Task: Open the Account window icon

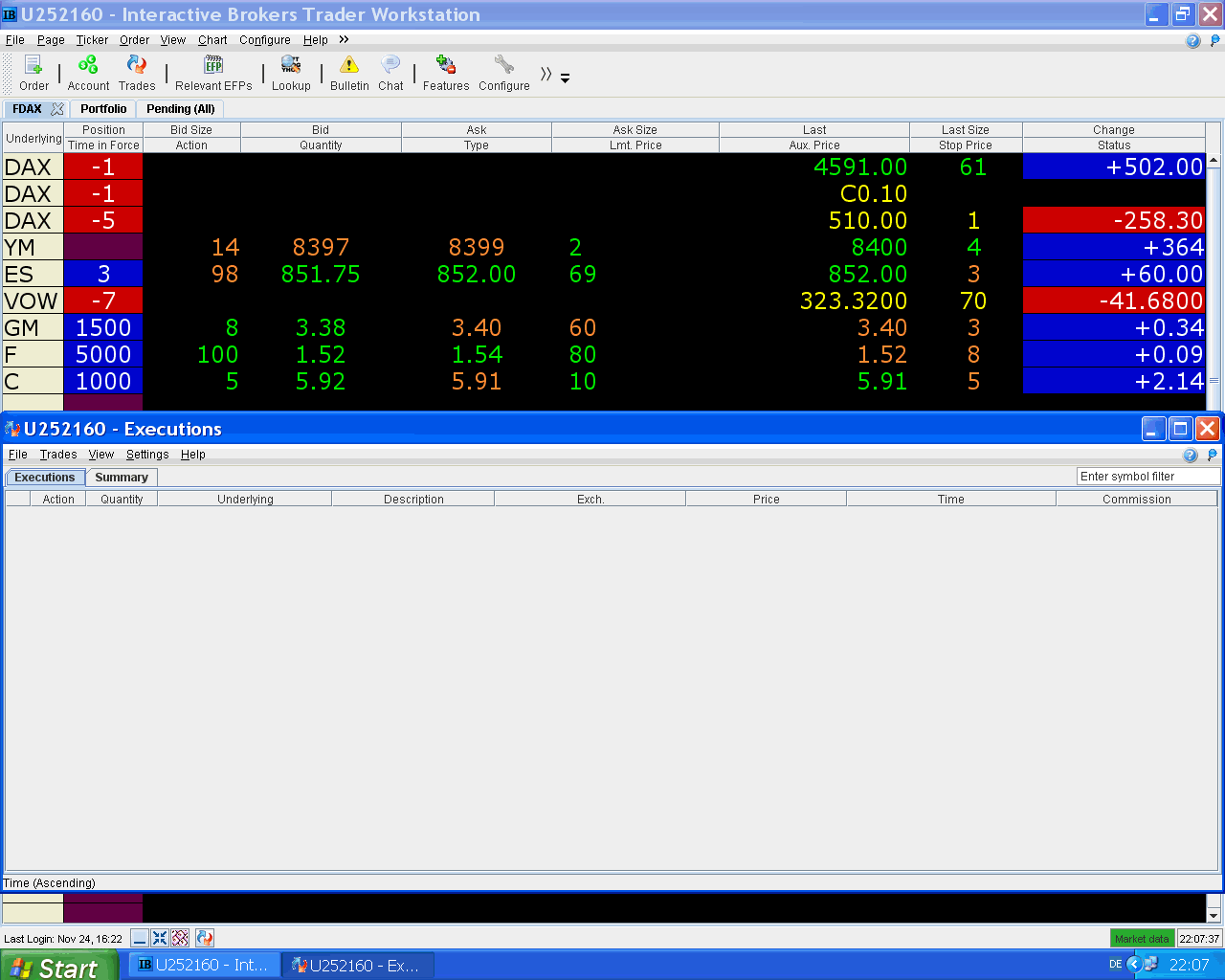Action: click(88, 73)
